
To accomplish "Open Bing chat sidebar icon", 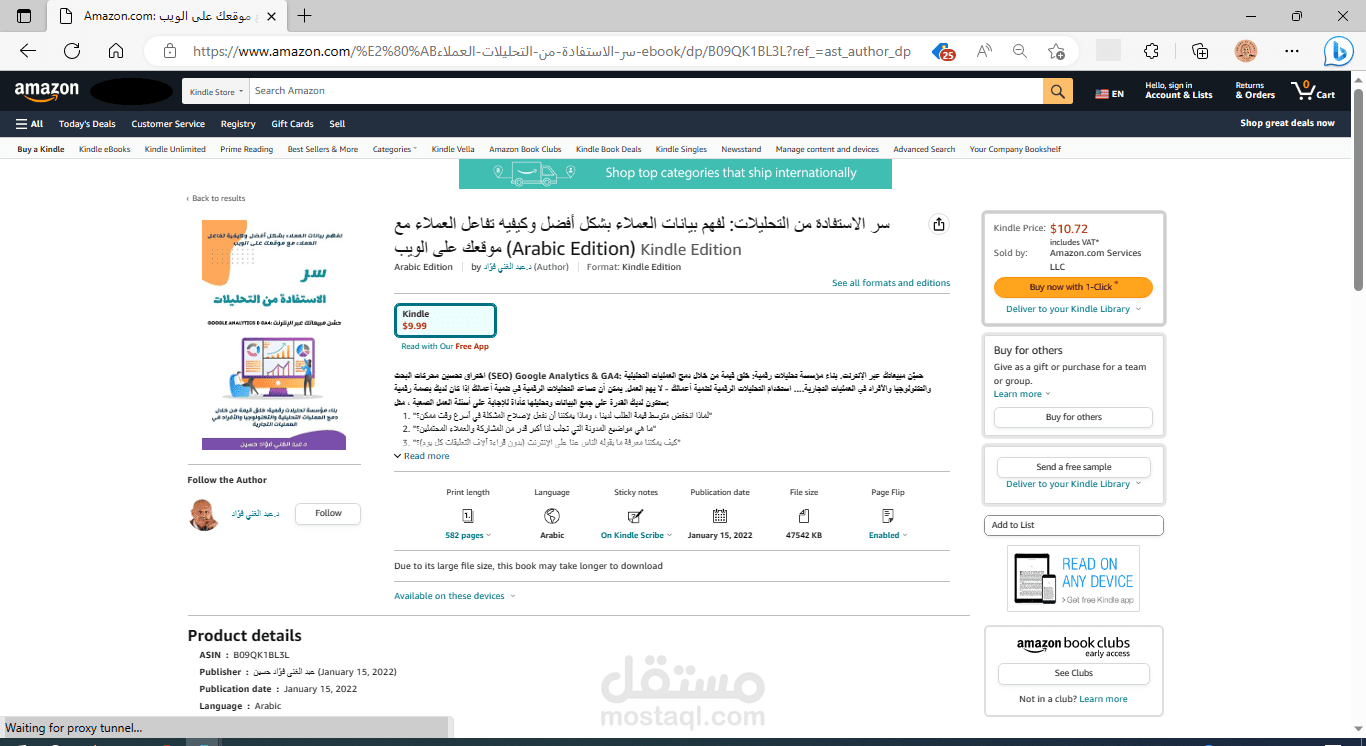I will [x=1338, y=51].
